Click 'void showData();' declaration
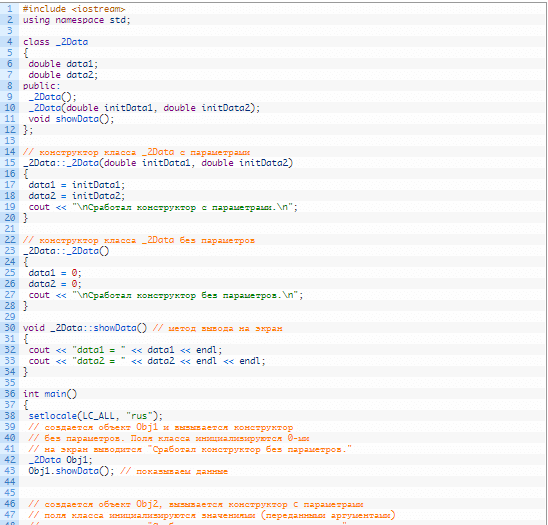This screenshot has width=548, height=525. point(71,119)
